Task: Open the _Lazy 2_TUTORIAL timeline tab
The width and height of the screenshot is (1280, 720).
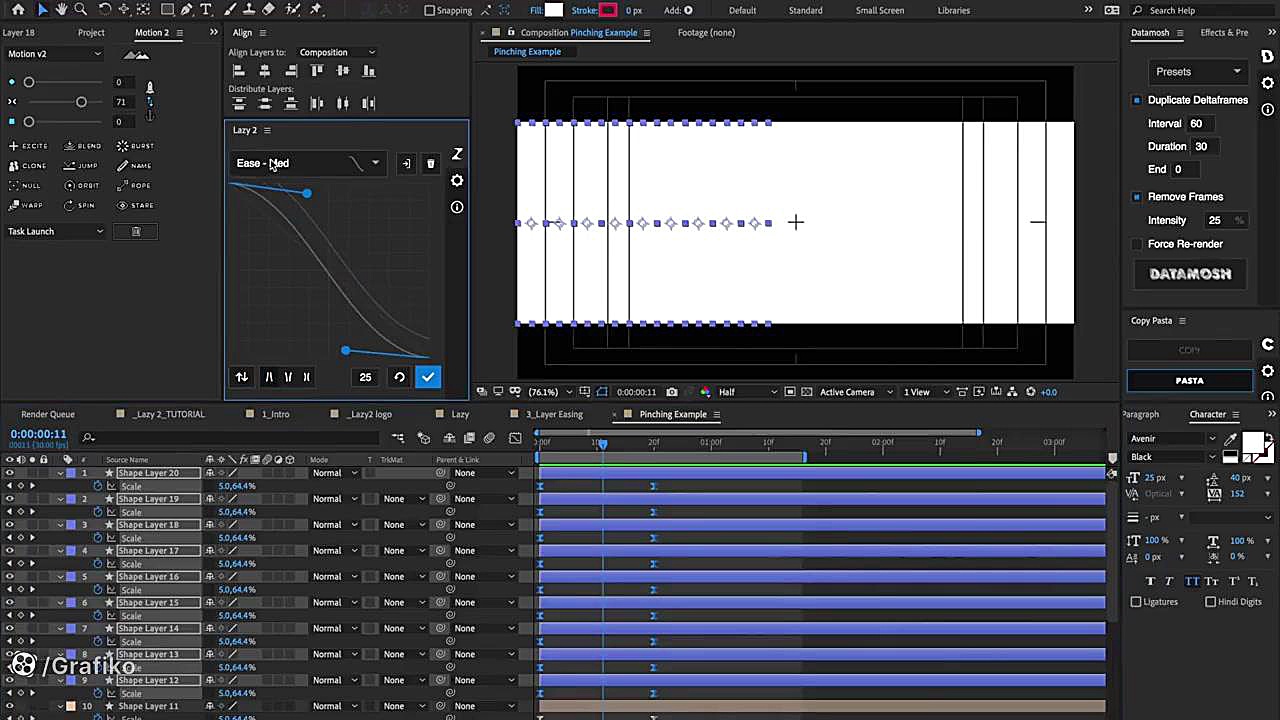Action: click(x=169, y=414)
